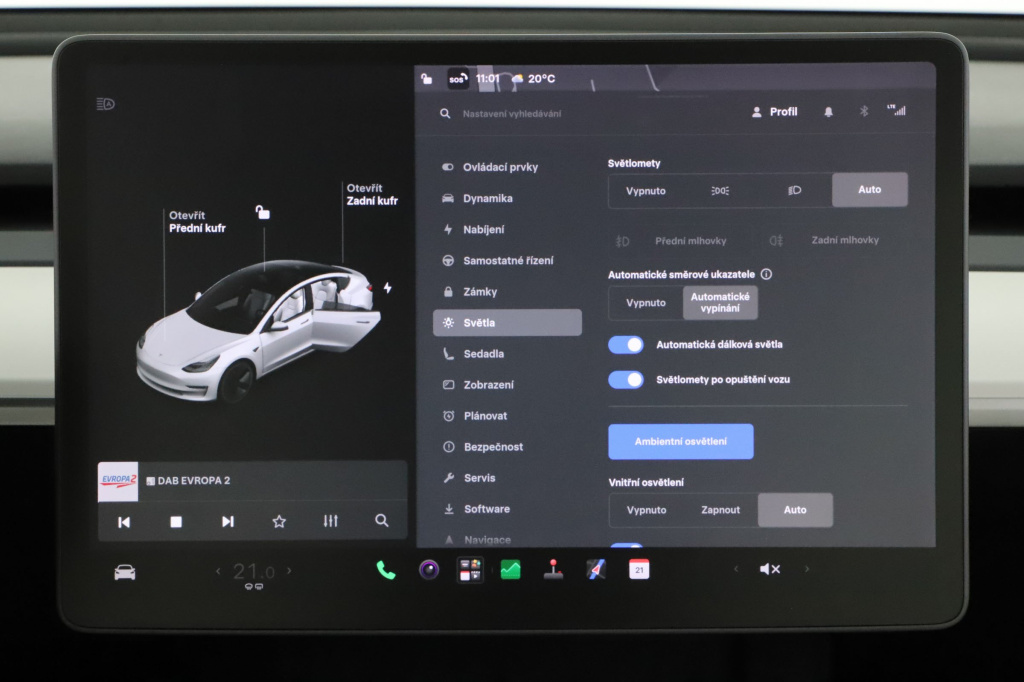The height and width of the screenshot is (682, 1024).
Task: Open Přední kufr (front trunk)
Action: tap(197, 221)
